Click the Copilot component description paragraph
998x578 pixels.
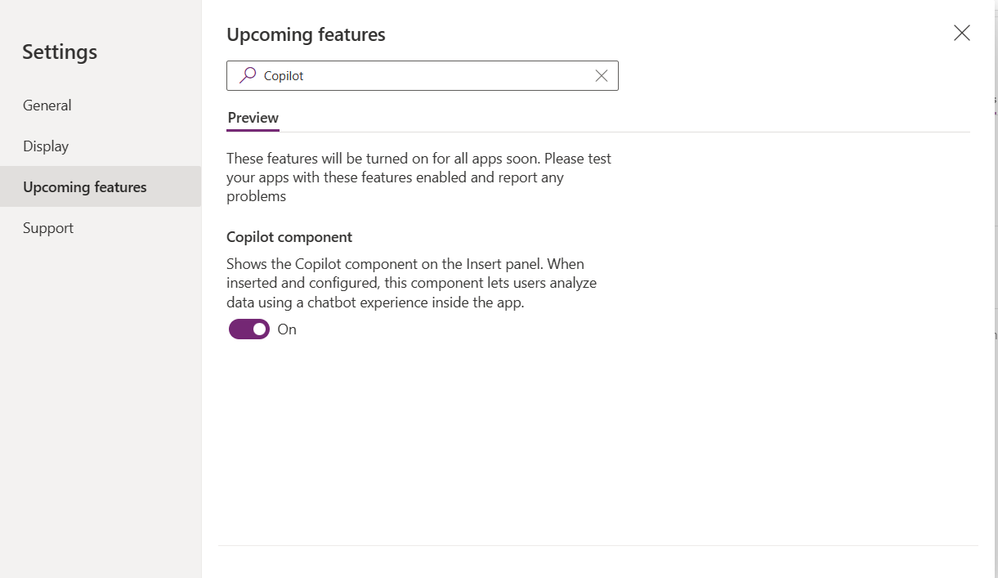[411, 283]
